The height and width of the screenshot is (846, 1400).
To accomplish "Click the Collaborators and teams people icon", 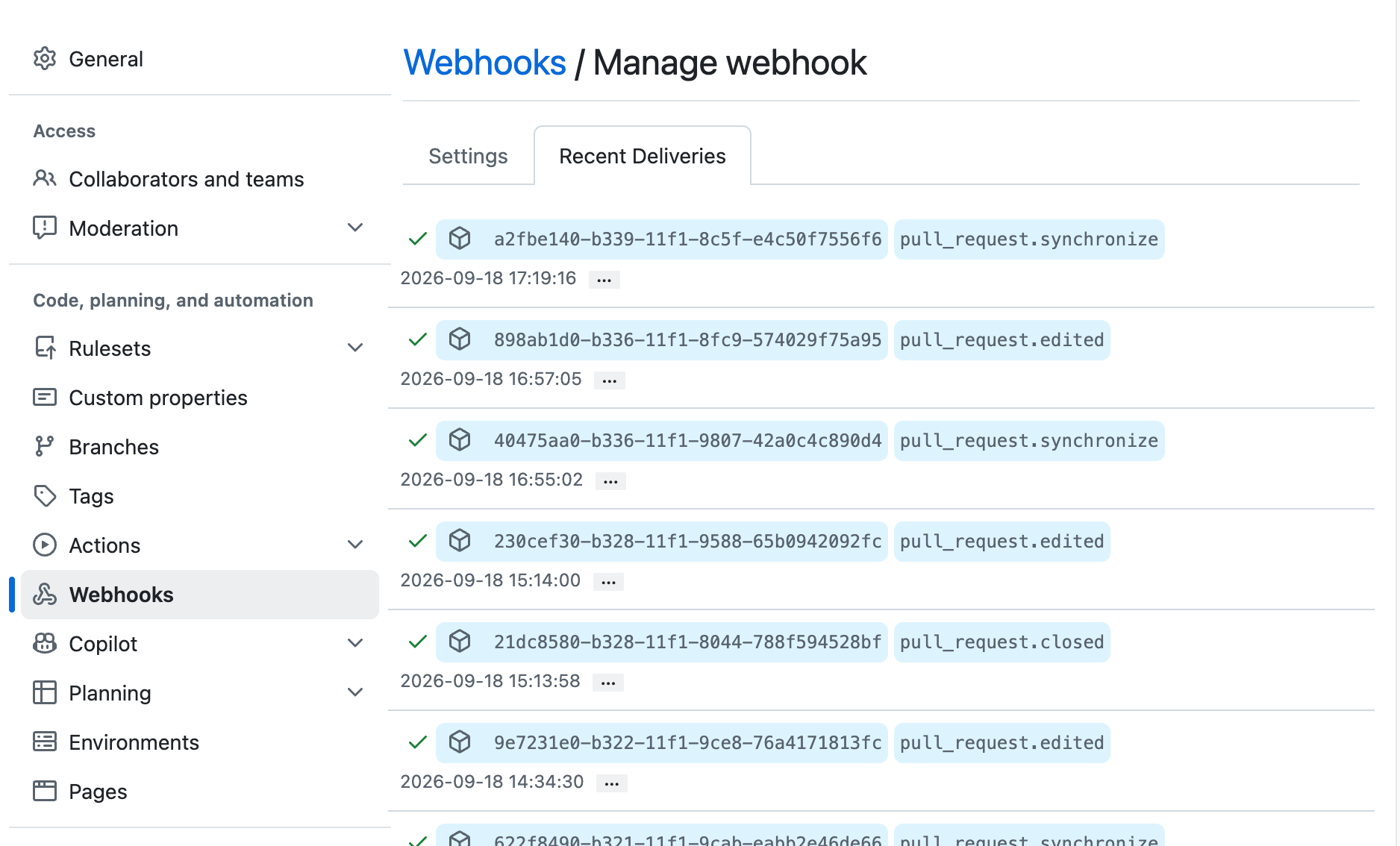I will tap(45, 179).
